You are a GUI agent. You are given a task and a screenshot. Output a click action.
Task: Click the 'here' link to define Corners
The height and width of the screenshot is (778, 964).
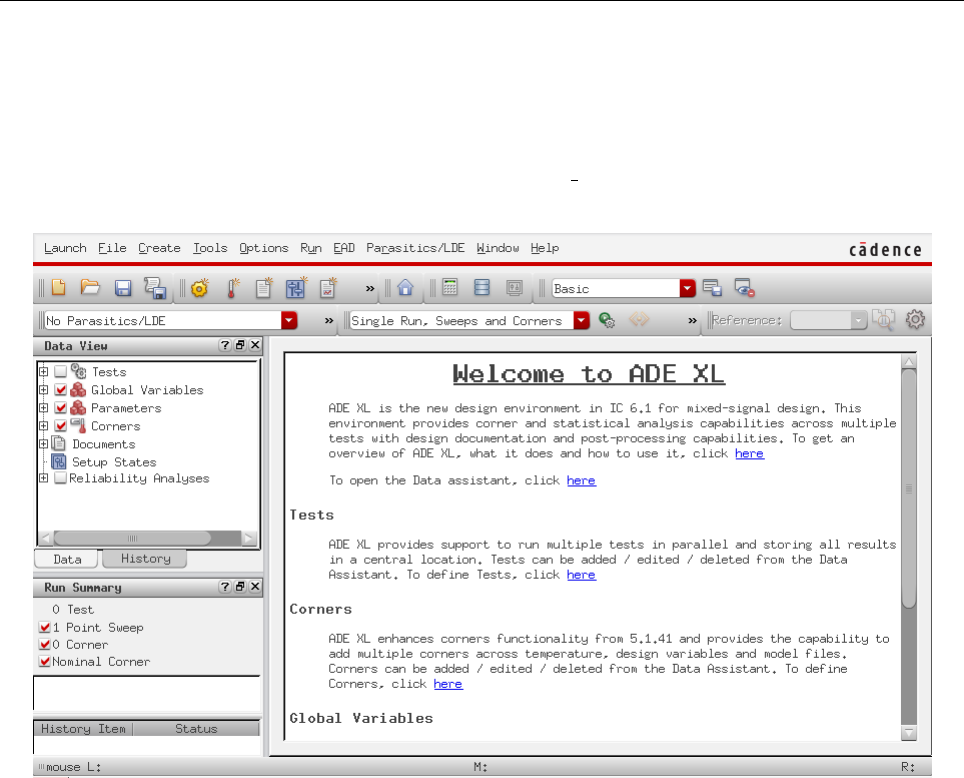tap(448, 684)
